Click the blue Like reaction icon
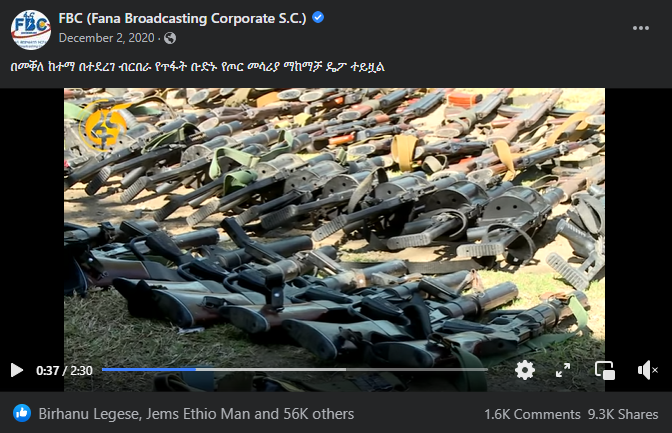 (x=22, y=413)
